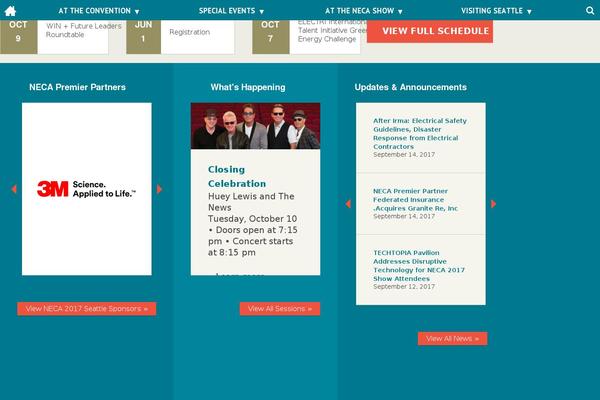Image resolution: width=600 pixels, height=400 pixels.
Task: Go to next Updates & Announcements slide
Action: coord(494,204)
